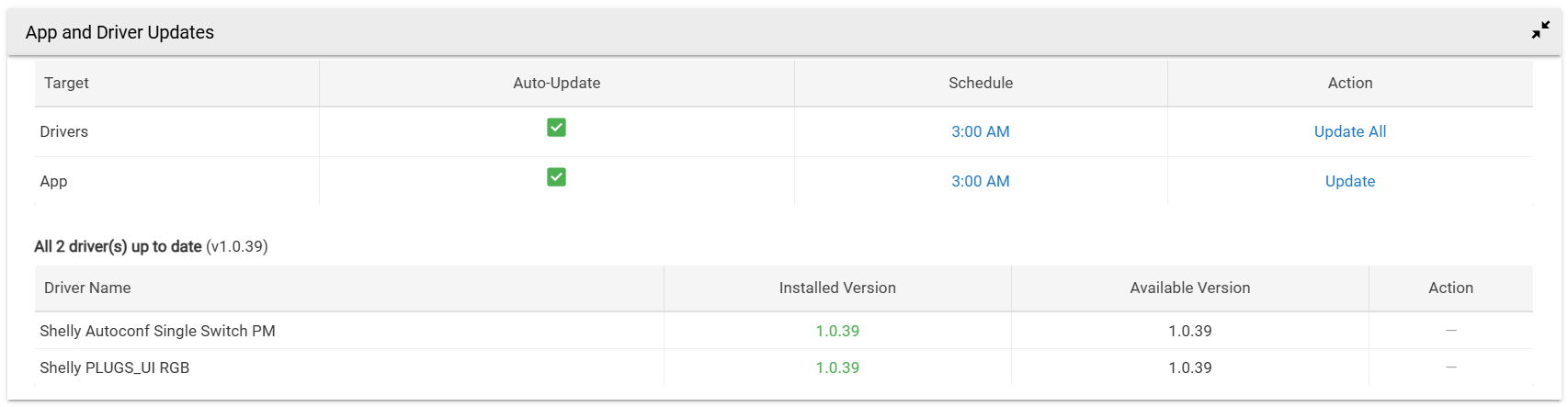The height and width of the screenshot is (407, 1568).
Task: Select the Shelly Autoconf Single Switch PM driver
Action: point(157,331)
